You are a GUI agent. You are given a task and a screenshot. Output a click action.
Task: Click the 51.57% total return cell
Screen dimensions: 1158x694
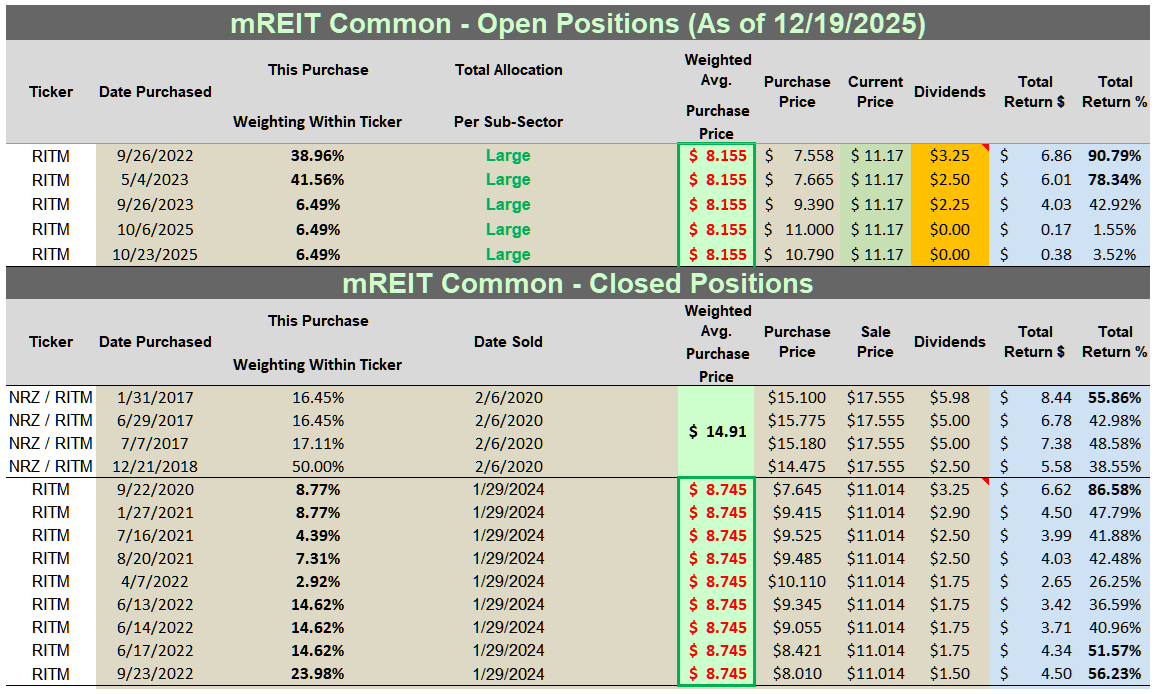pyautogui.click(x=1114, y=650)
